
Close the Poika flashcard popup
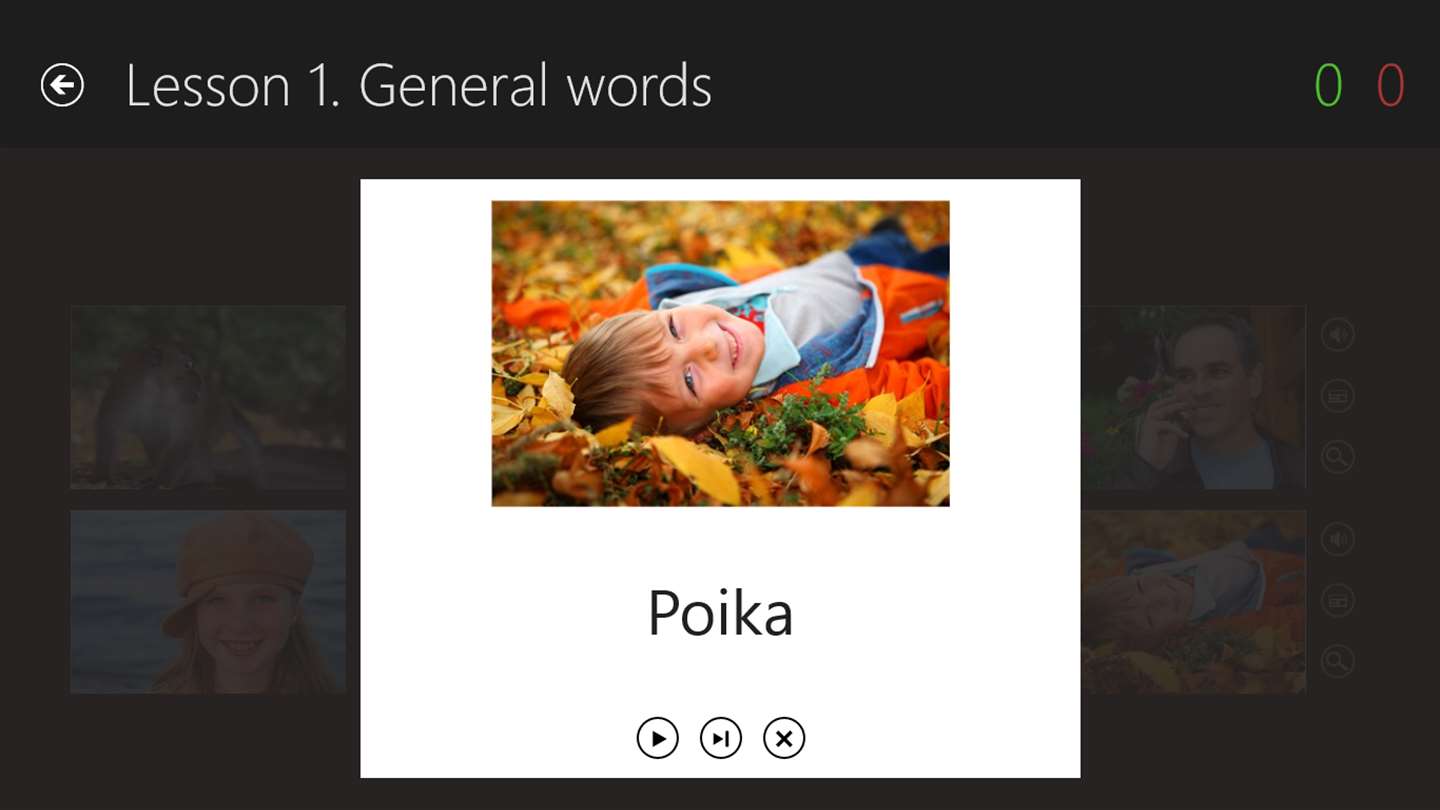[784, 739]
